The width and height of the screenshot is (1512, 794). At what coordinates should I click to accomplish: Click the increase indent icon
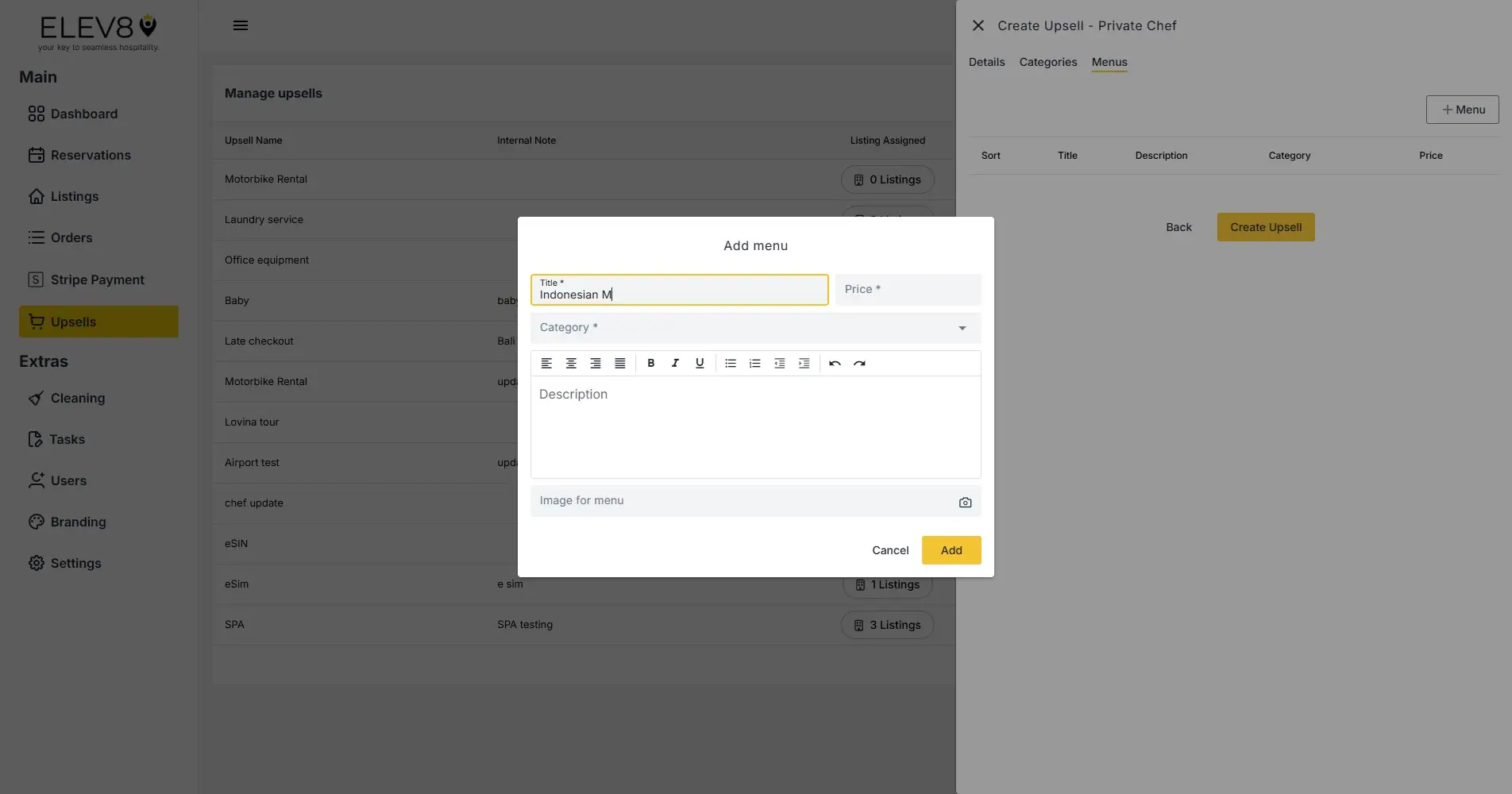point(804,363)
